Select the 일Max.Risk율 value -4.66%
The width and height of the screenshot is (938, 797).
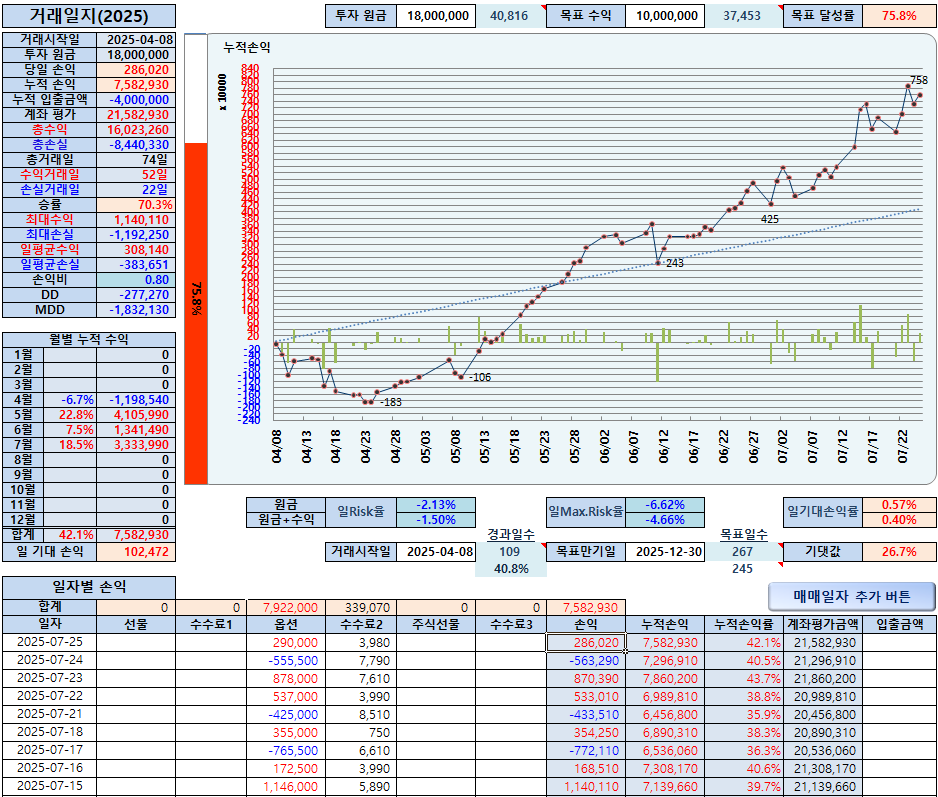pyautogui.click(x=665, y=519)
